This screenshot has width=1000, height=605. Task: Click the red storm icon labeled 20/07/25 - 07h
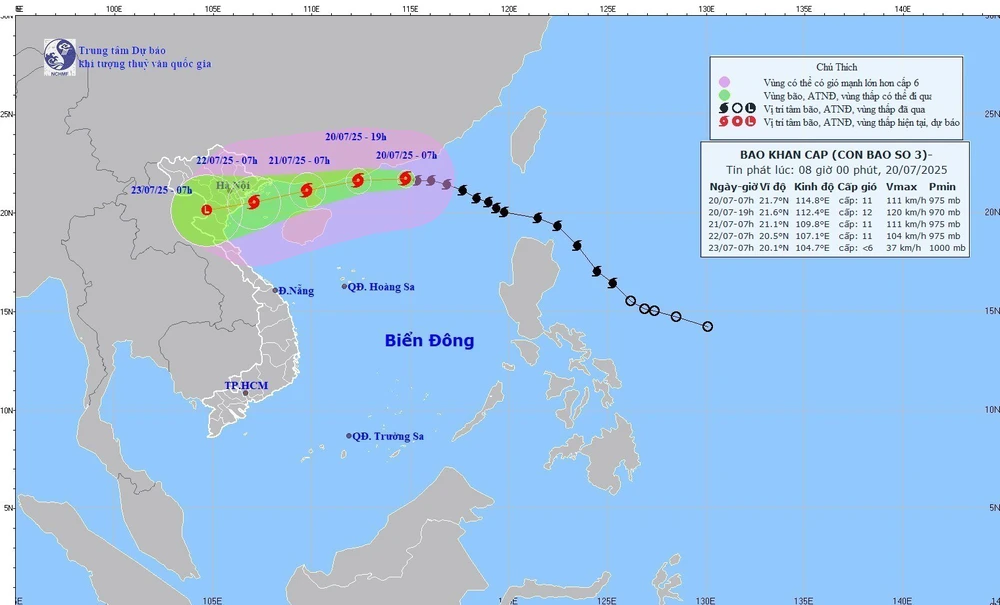(405, 178)
